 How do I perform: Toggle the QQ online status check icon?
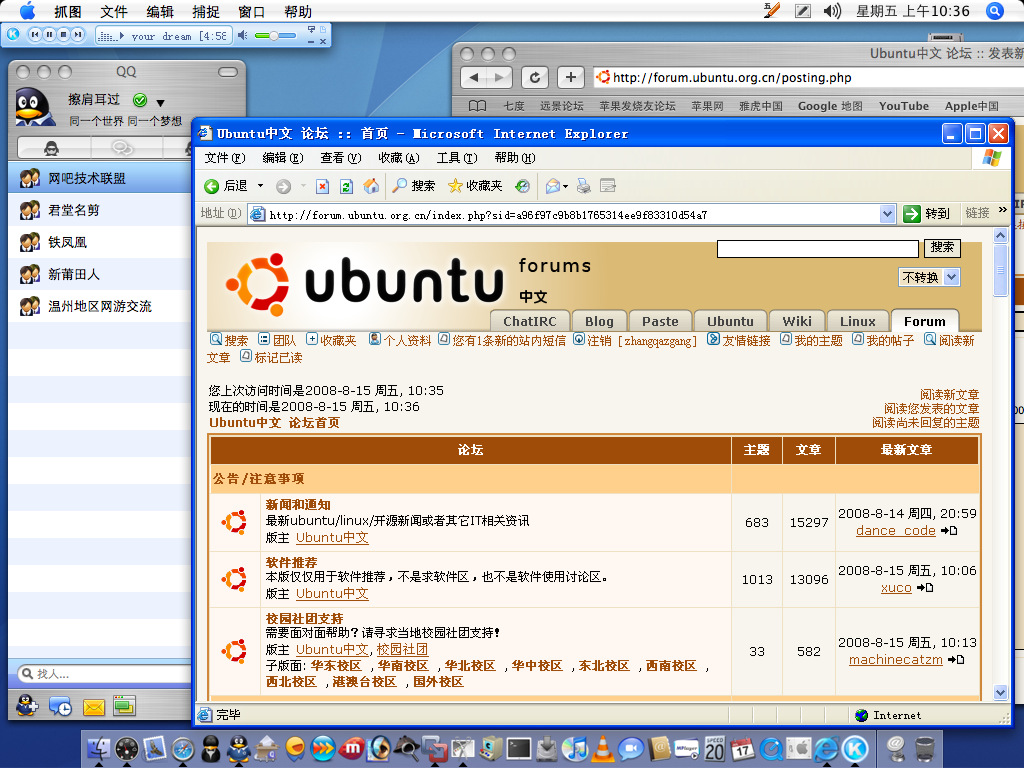140,100
